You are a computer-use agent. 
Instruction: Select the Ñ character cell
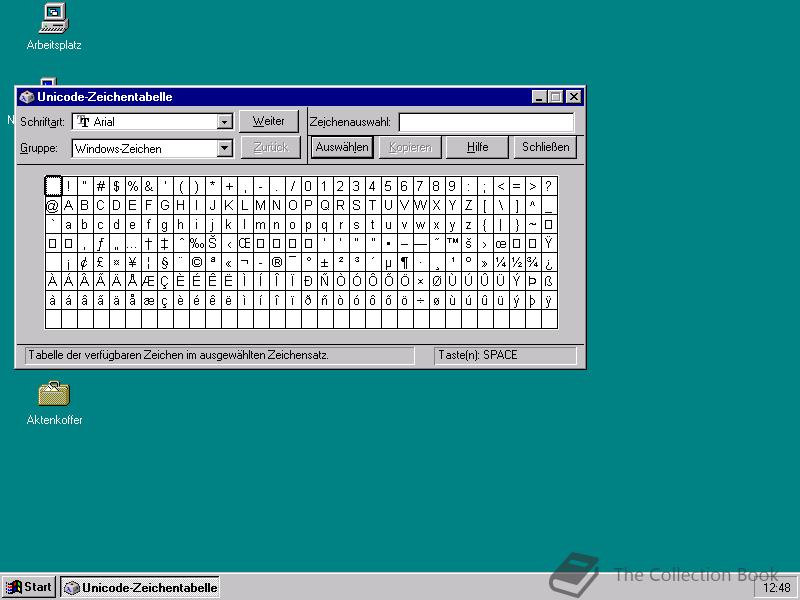pos(324,282)
